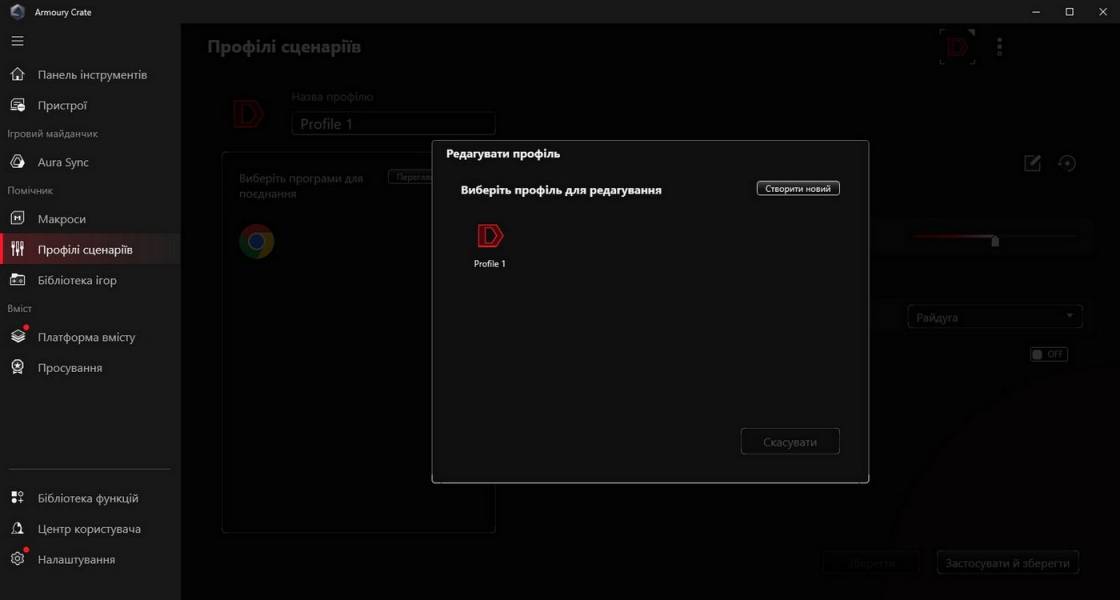Image resolution: width=1120 pixels, height=600 pixels.
Task: Click the Платформа вмісту layers icon
Action: tap(18, 336)
